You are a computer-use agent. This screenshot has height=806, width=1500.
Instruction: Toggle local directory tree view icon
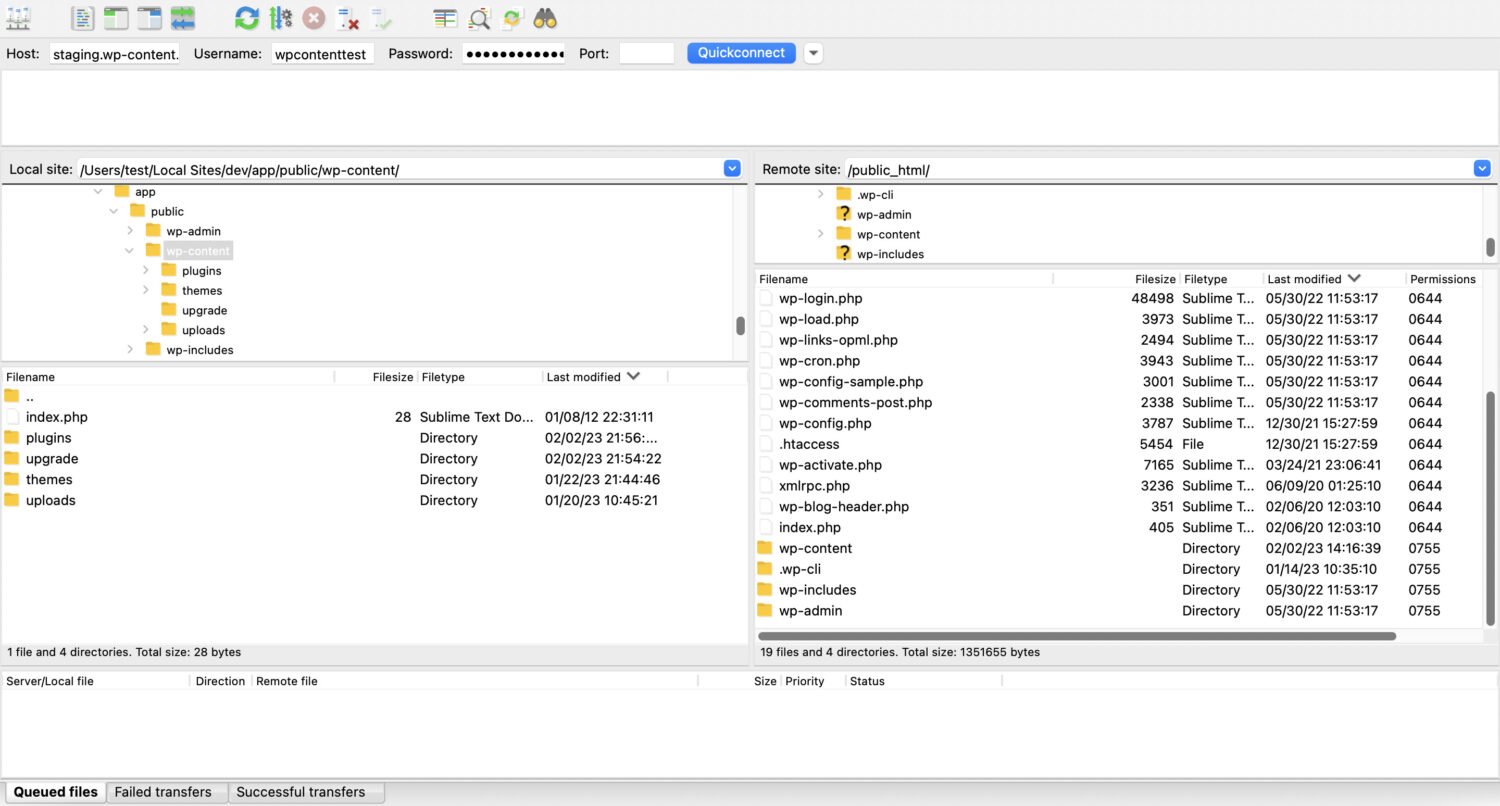[116, 17]
